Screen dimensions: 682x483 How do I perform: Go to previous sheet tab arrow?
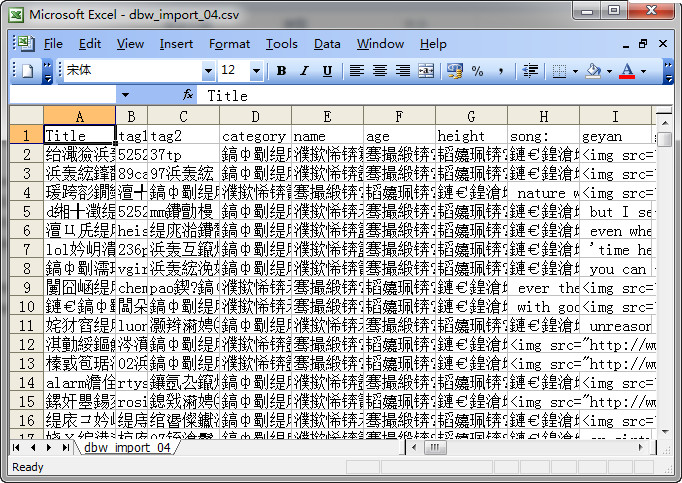pos(33,447)
